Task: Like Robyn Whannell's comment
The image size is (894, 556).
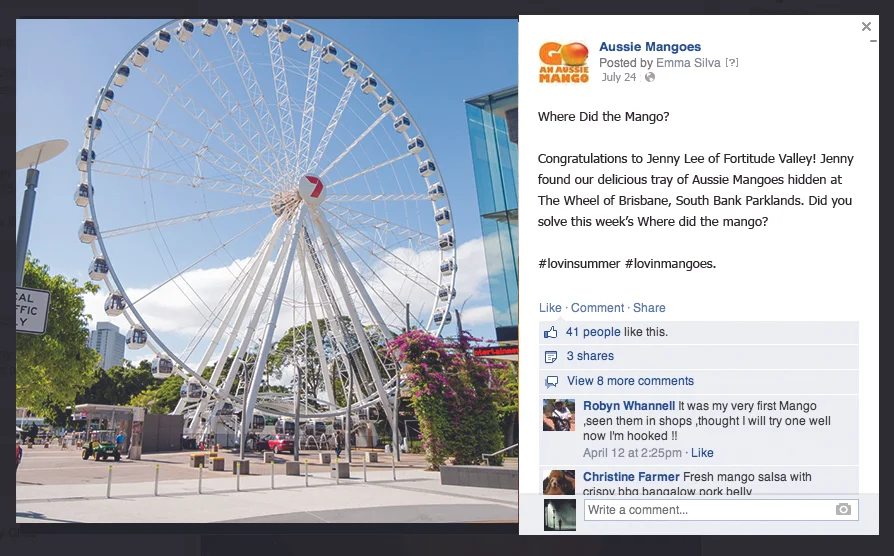Action: point(702,453)
